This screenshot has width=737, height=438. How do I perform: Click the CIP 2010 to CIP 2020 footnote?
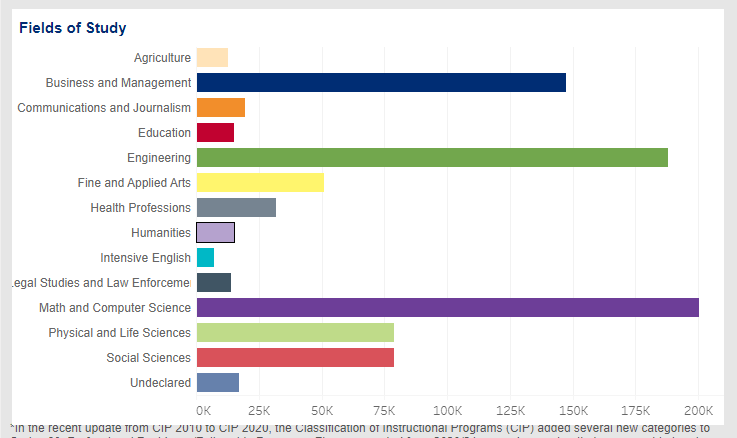(361, 430)
